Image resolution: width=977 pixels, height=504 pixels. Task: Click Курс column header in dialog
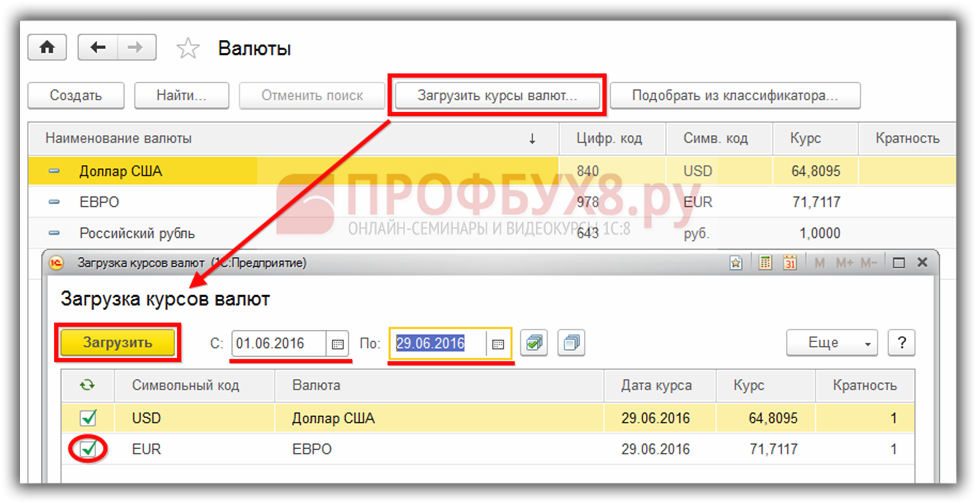pos(766,385)
